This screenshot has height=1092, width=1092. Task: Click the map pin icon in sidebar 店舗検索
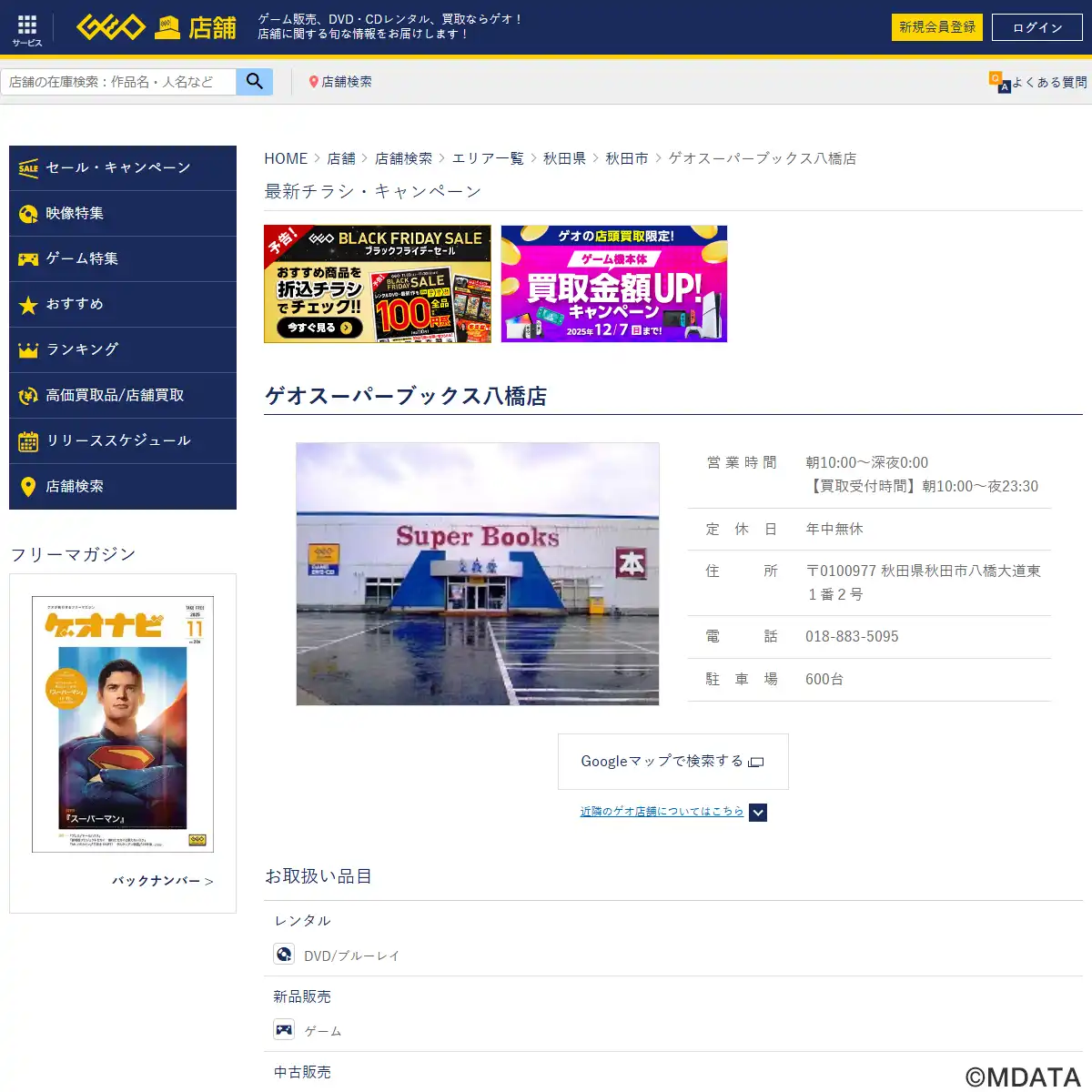[28, 487]
